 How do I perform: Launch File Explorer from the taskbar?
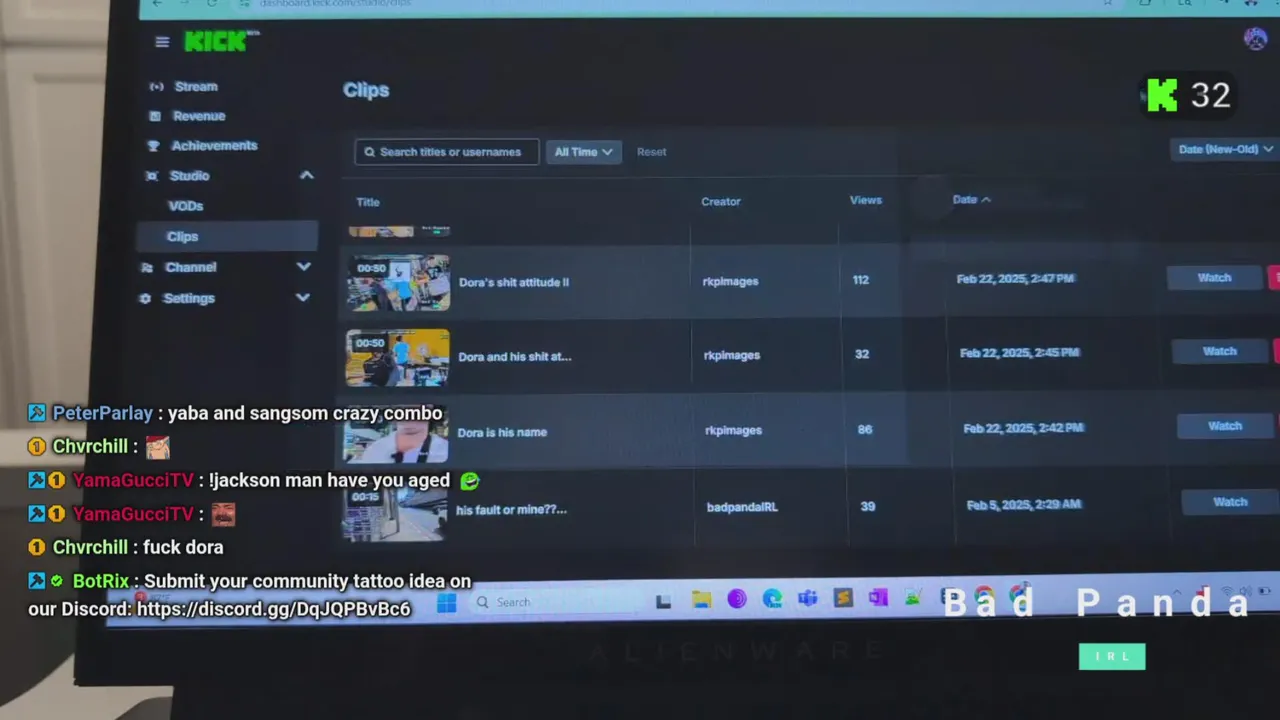[x=702, y=600]
